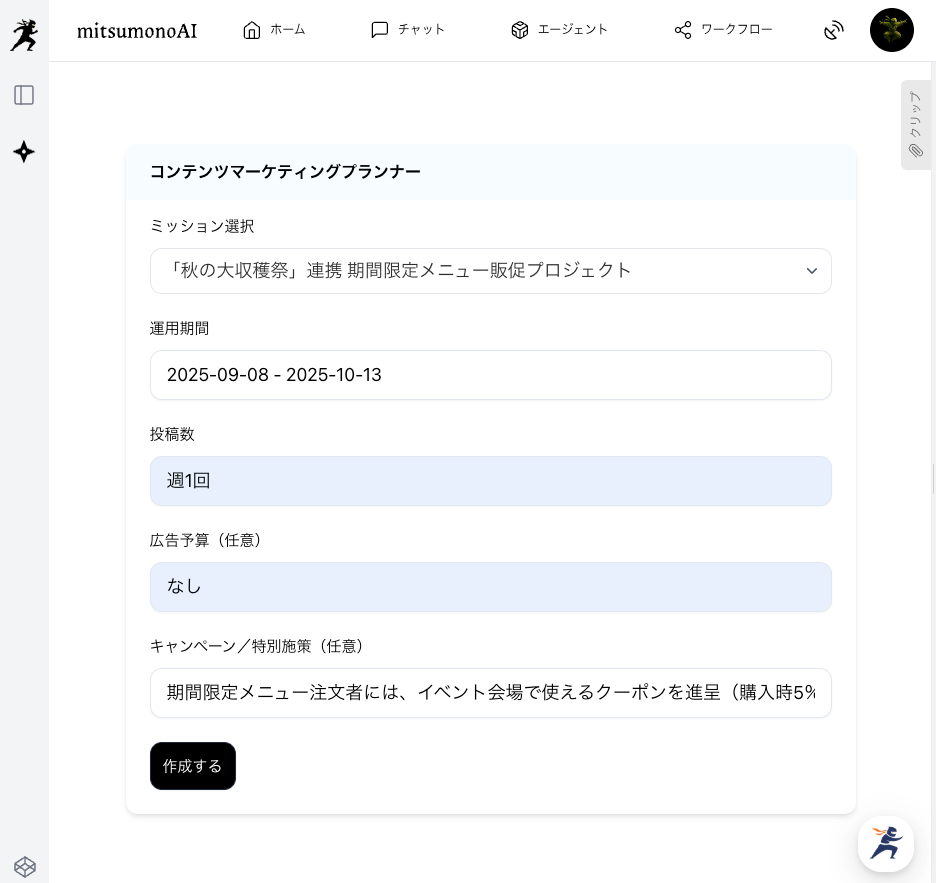The image size is (936, 883).
Task: Click the 投稿数 input field
Action: (490, 481)
